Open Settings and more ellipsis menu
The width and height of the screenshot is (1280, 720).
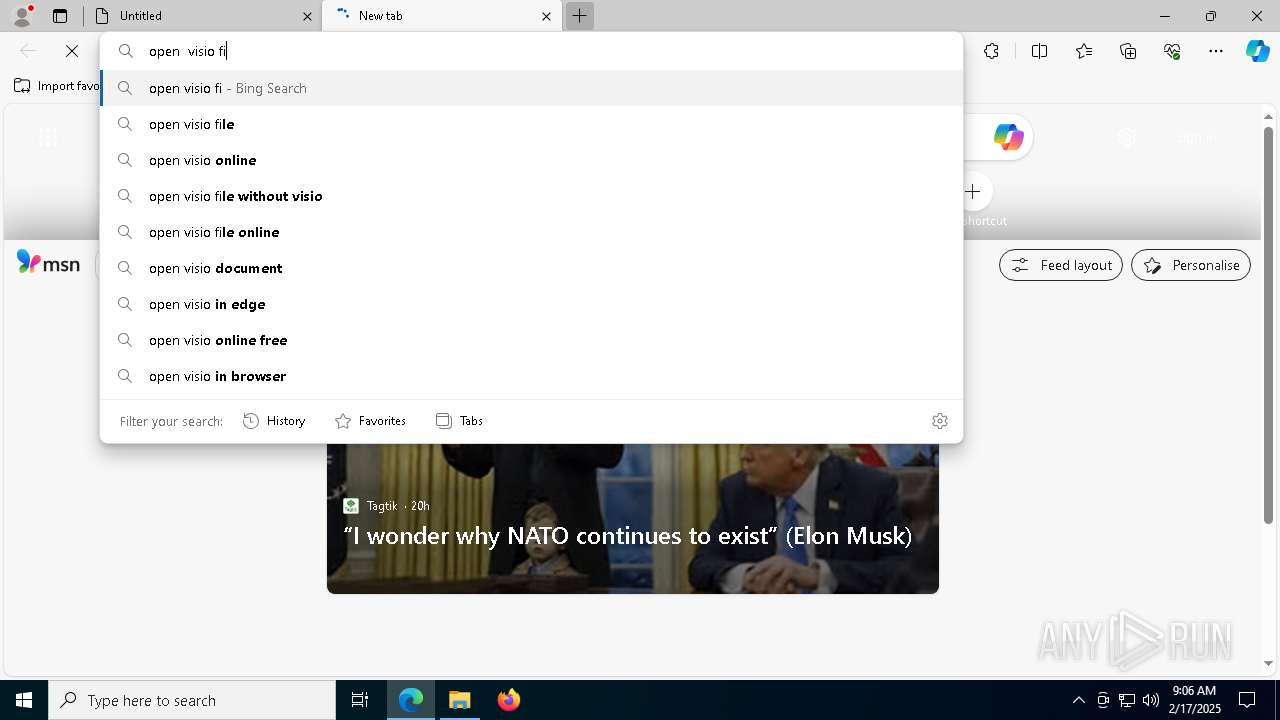tap(1216, 51)
